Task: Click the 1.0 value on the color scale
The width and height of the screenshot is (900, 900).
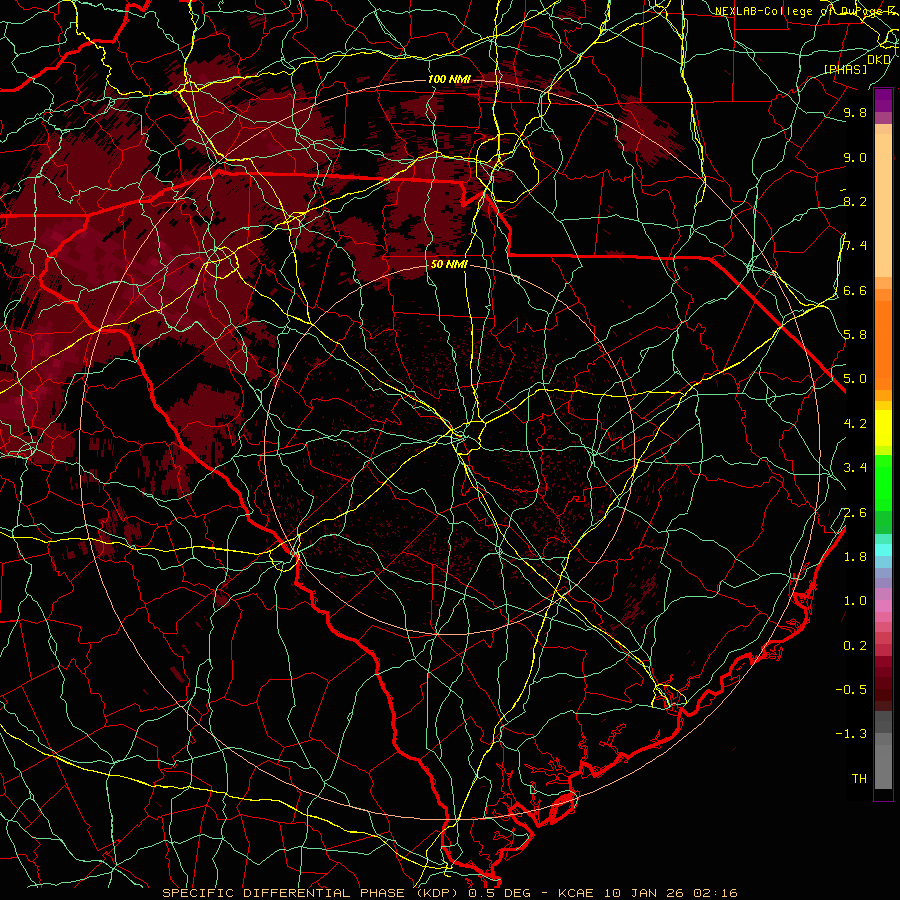Action: pyautogui.click(x=855, y=601)
